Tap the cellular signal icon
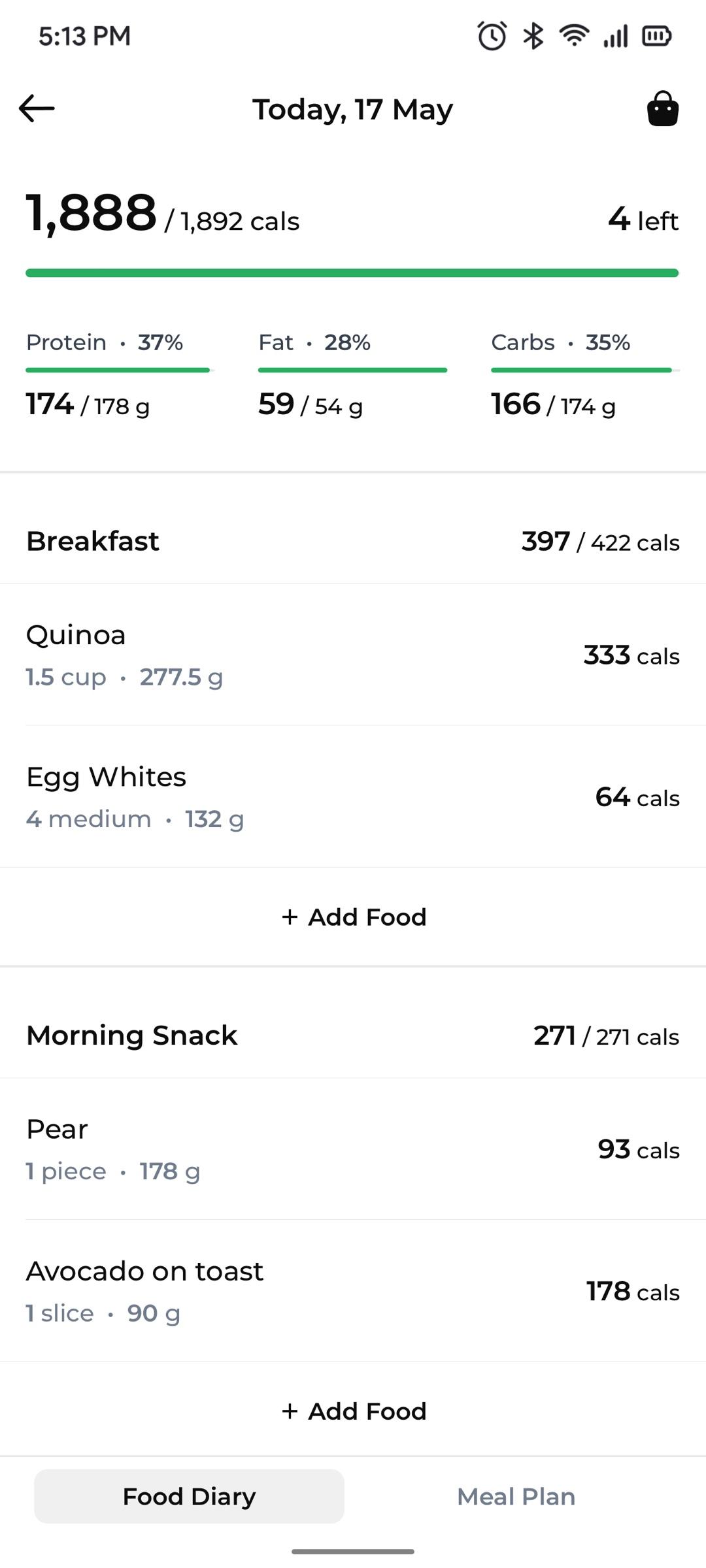The width and height of the screenshot is (706, 1568). pyautogui.click(x=616, y=36)
